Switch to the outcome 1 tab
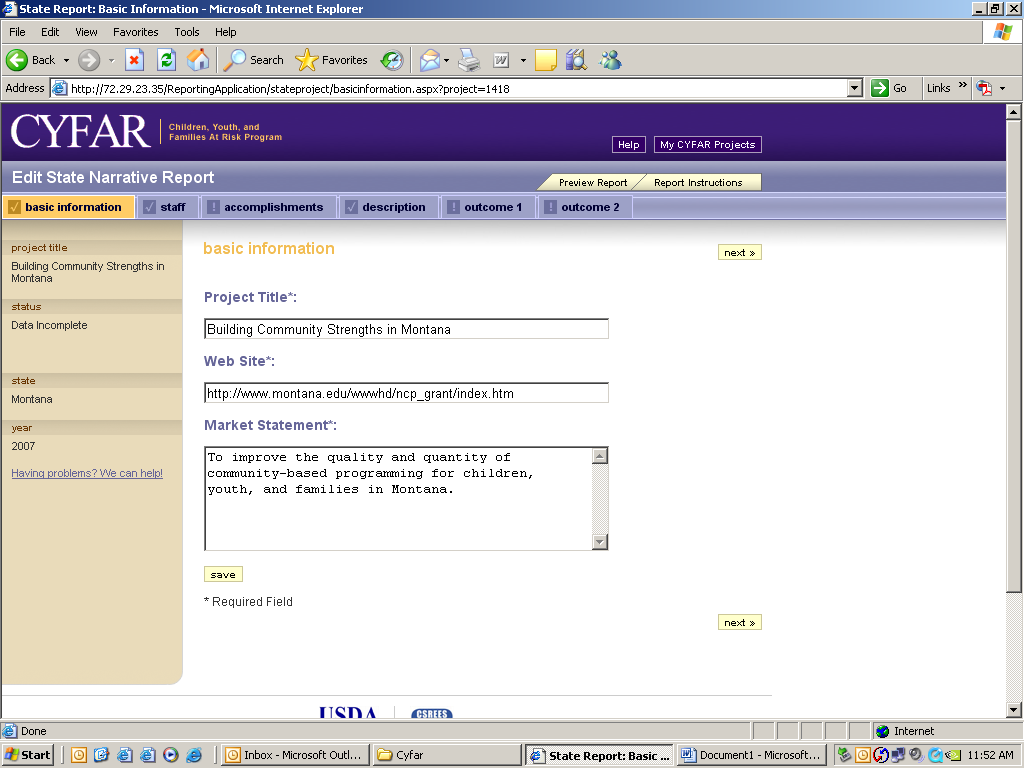1024x768 pixels. 492,207
